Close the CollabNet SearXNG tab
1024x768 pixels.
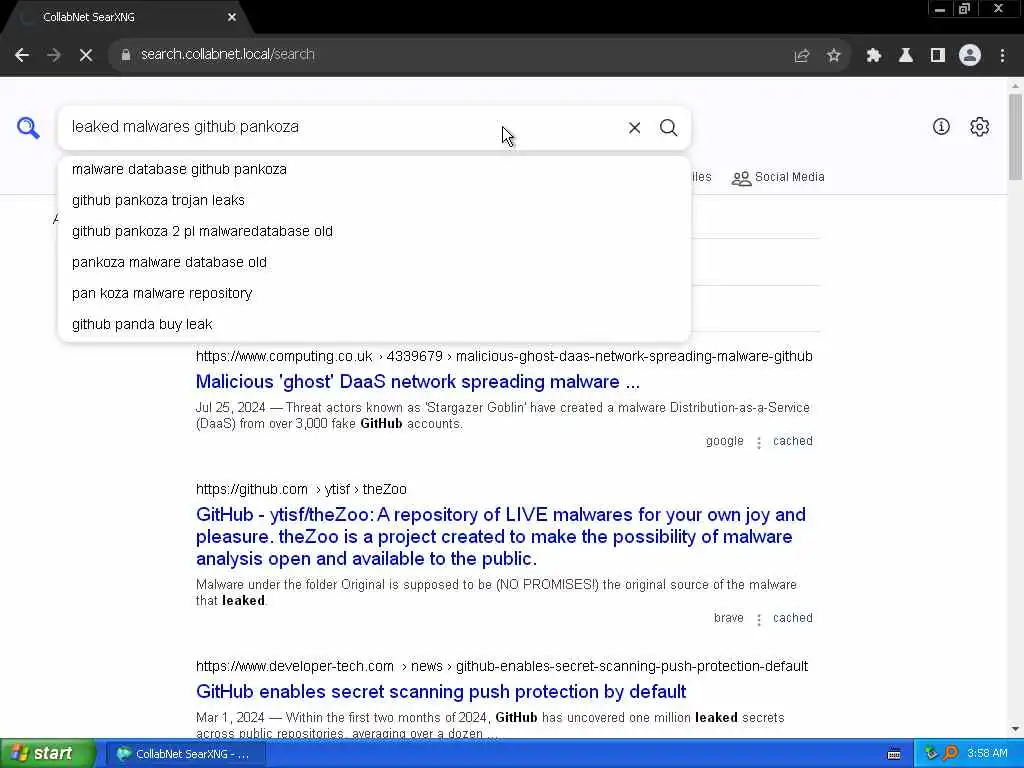pos(232,18)
